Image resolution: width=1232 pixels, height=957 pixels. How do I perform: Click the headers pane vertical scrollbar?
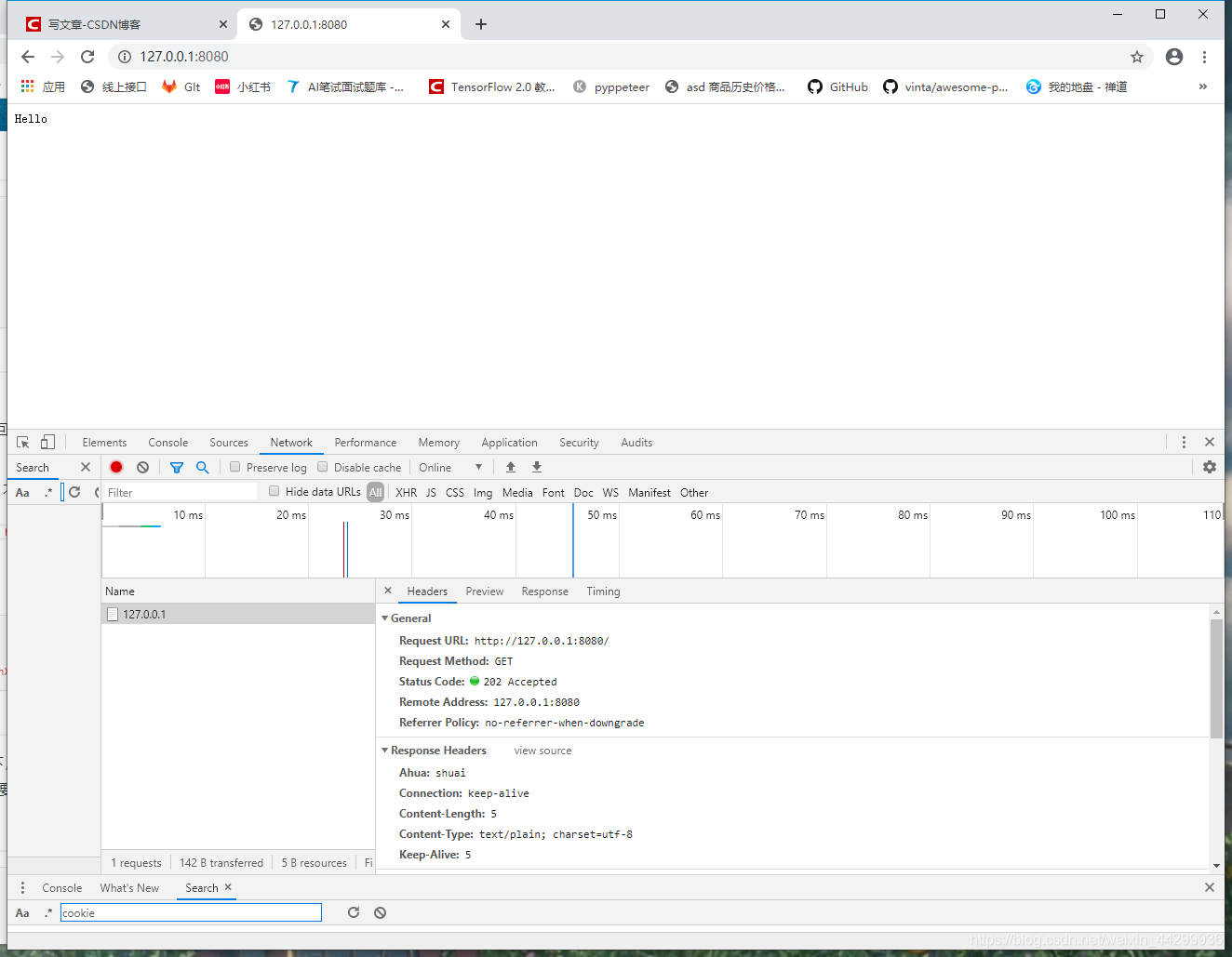coord(1216,679)
